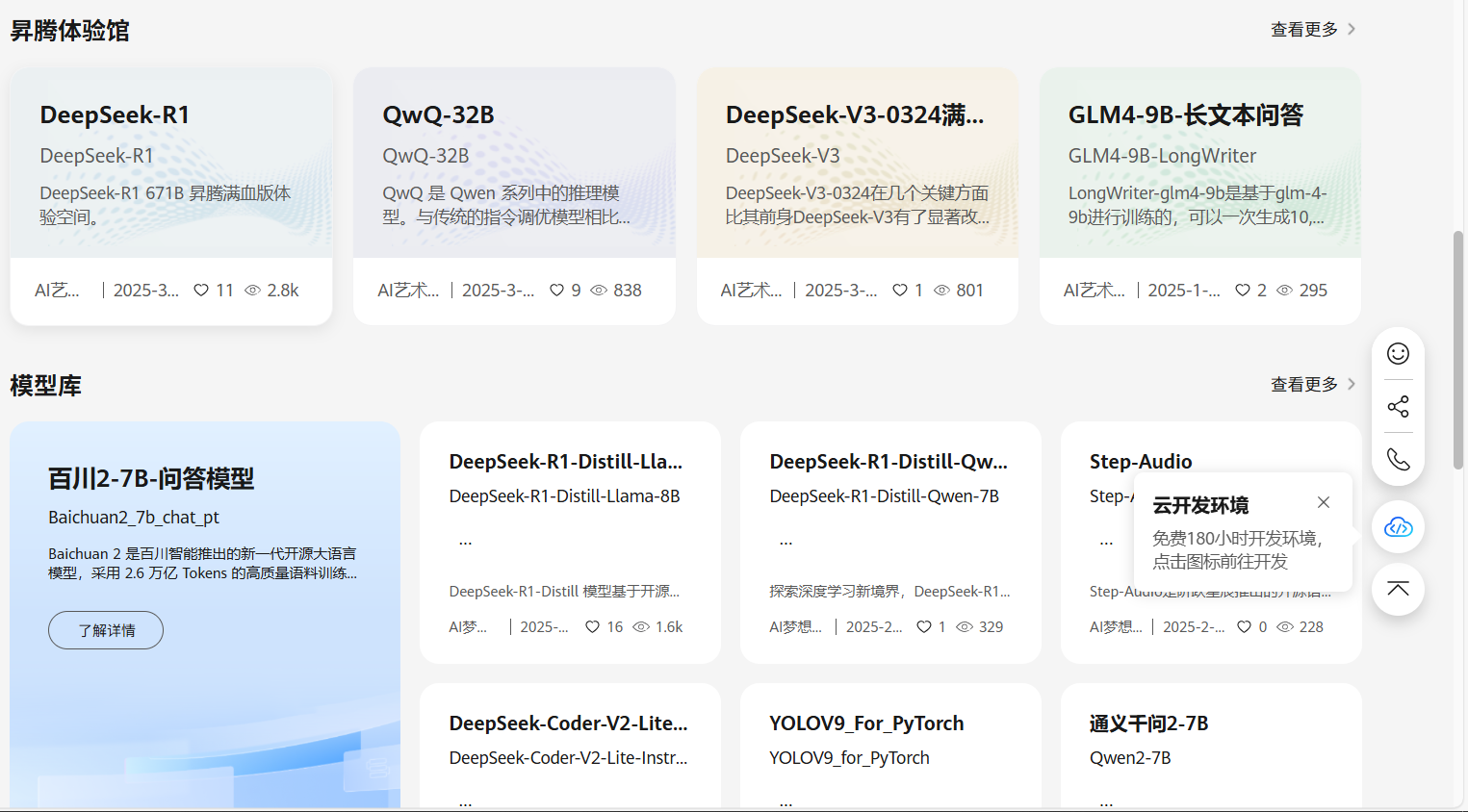Screen dimensions: 1468x812
Task: Open the YOLOV9_For_PyTorch model title
Action: pyautogui.click(x=866, y=723)
